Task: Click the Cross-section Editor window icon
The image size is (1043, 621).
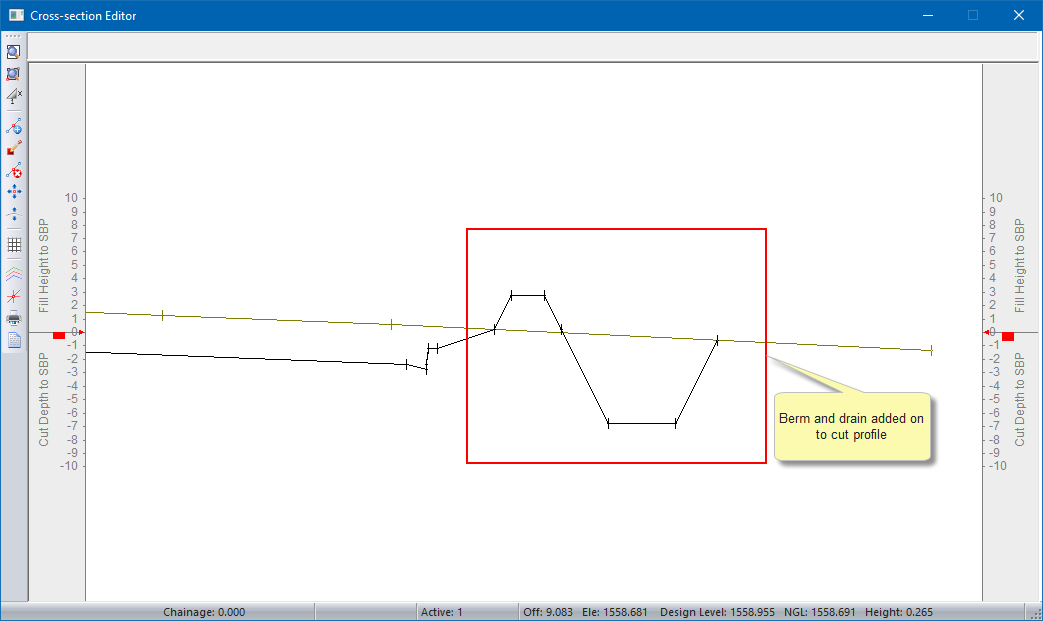Action: (15, 15)
